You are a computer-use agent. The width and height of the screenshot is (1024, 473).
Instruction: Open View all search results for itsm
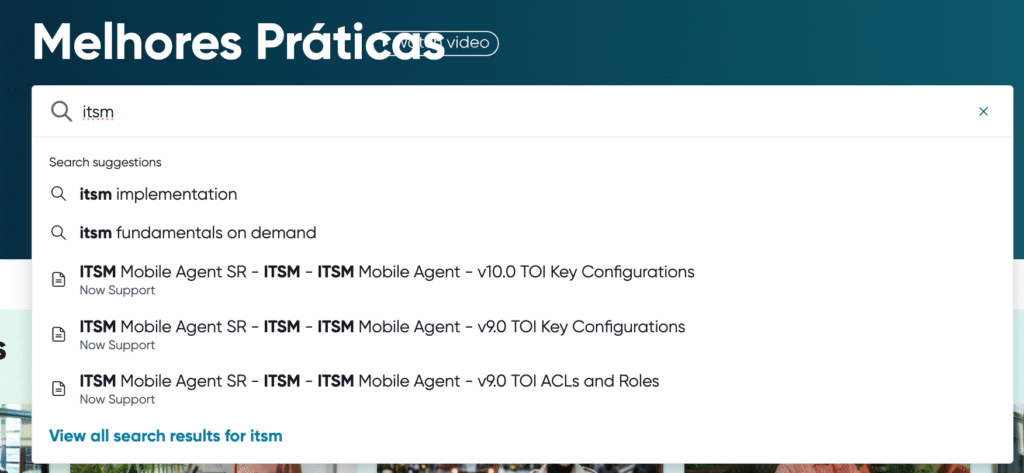(166, 436)
